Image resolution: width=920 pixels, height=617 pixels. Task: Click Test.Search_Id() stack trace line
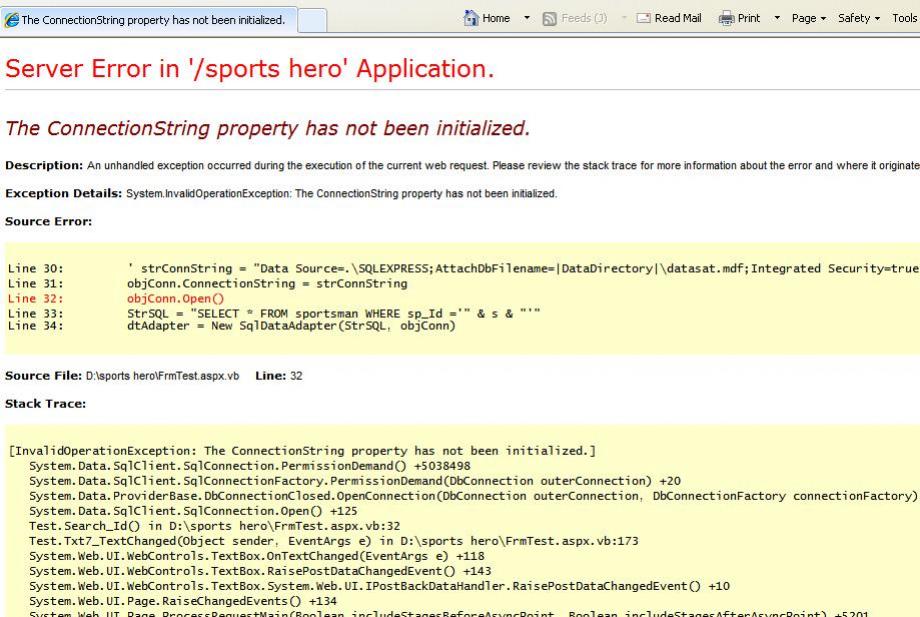(215, 526)
